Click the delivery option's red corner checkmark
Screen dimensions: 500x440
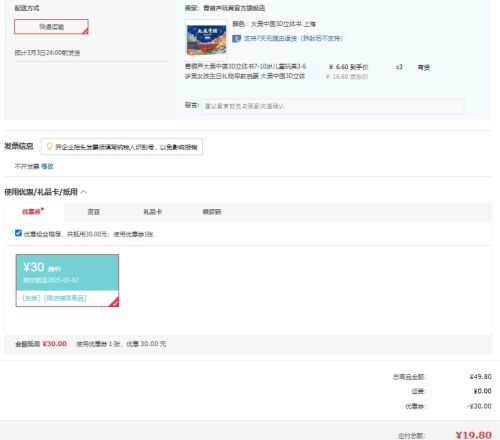[x=85, y=31]
